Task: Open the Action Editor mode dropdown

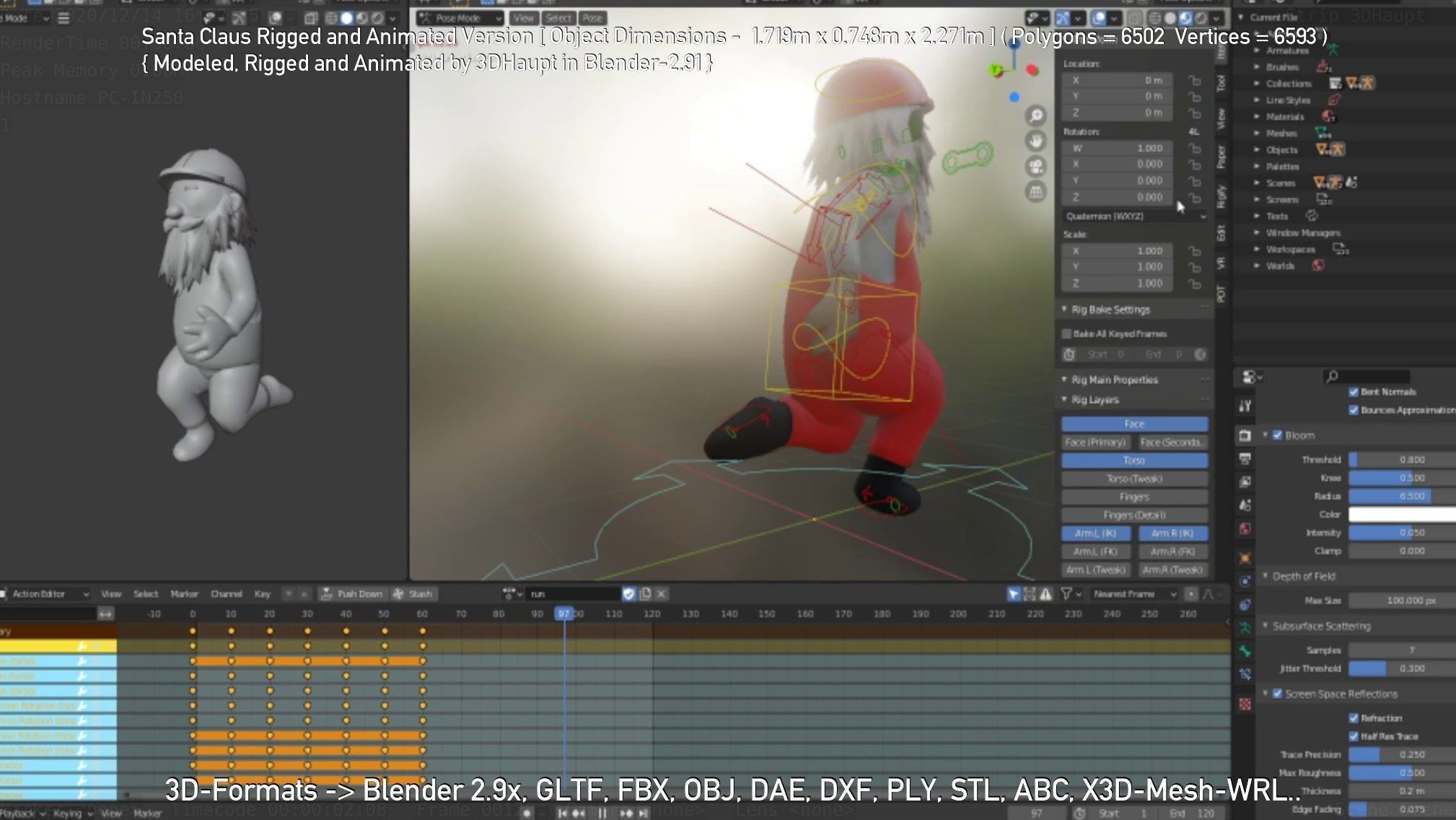Action: coord(45,594)
